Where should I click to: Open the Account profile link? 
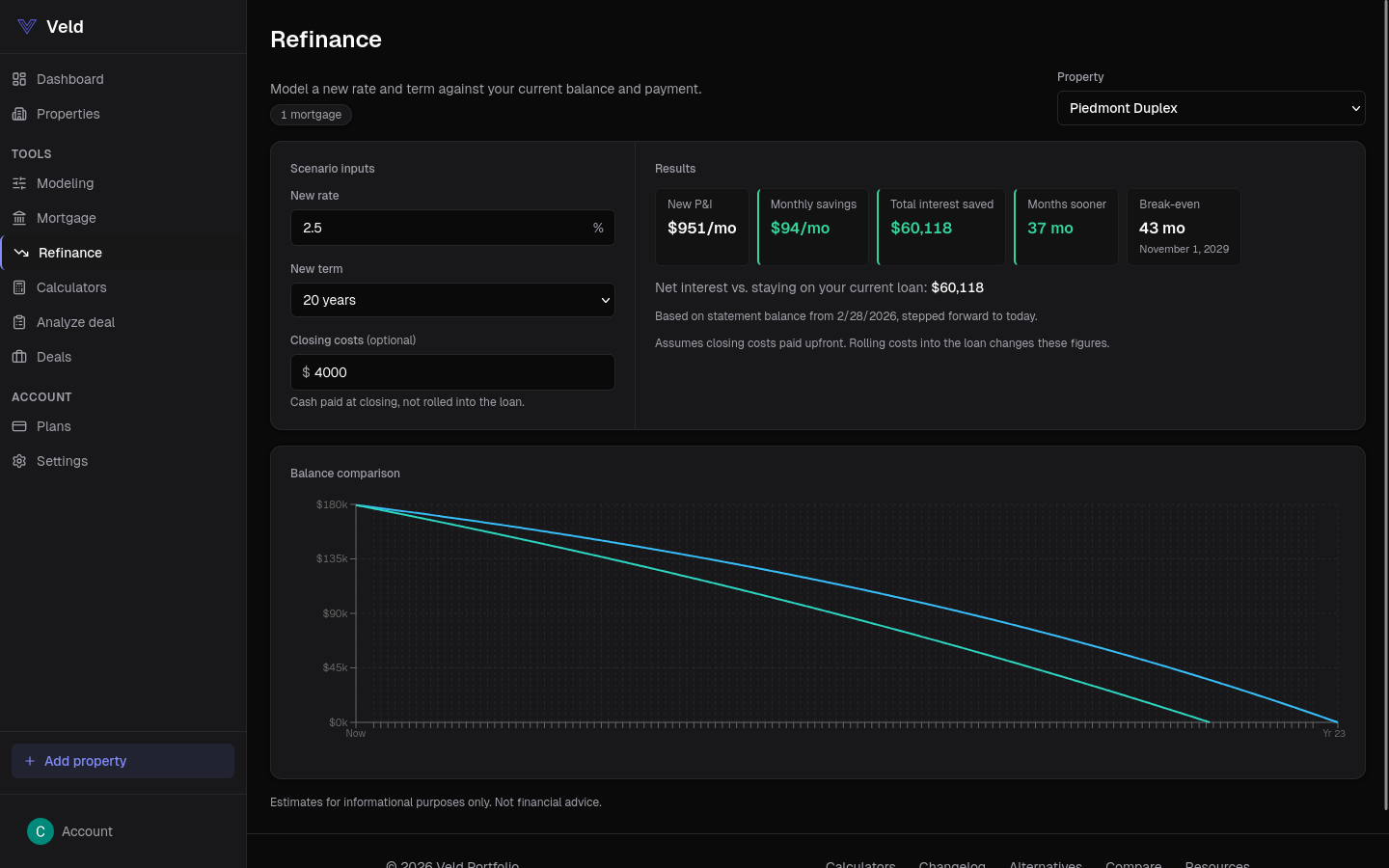coord(70,831)
